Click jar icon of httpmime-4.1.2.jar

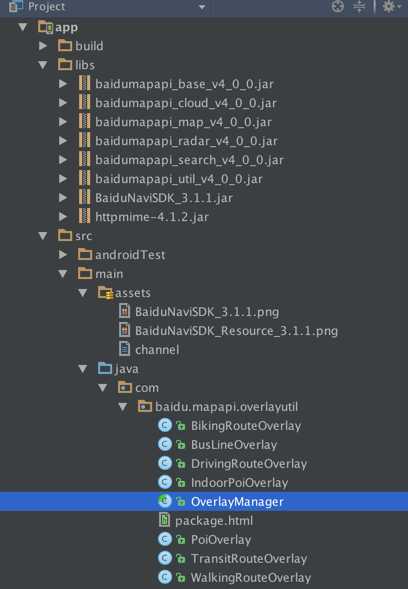[85, 217]
